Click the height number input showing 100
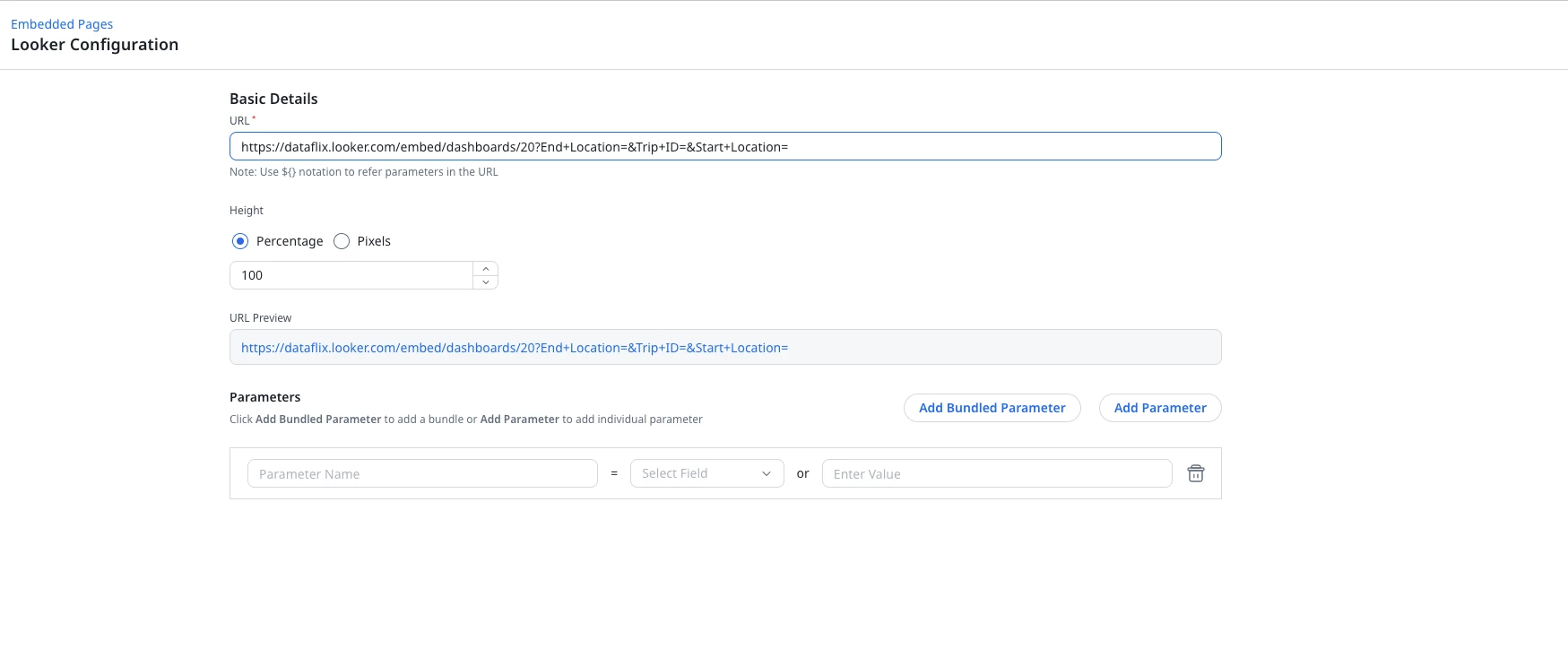 pos(351,275)
